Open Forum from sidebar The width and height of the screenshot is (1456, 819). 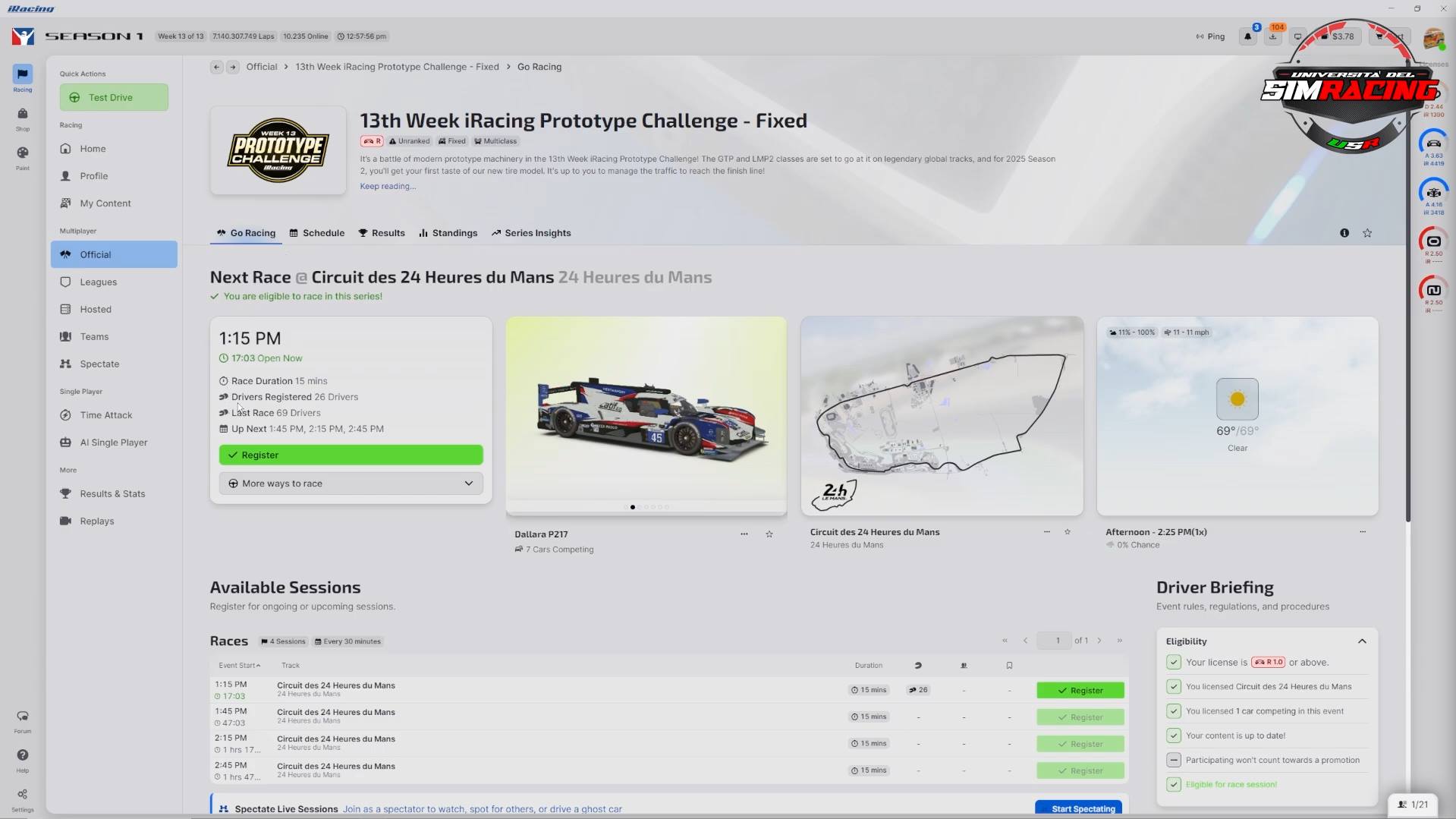23,717
